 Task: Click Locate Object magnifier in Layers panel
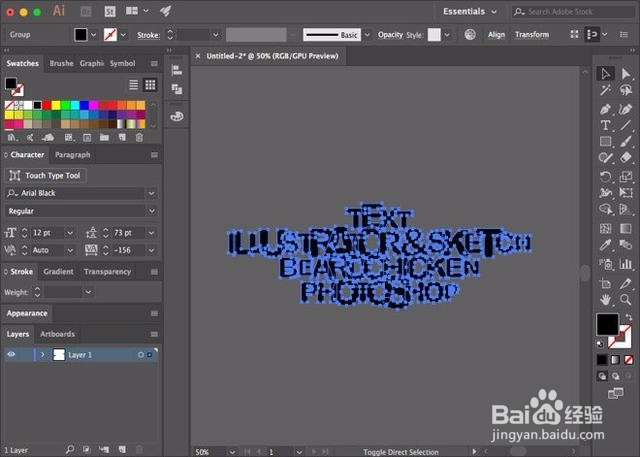coord(70,449)
